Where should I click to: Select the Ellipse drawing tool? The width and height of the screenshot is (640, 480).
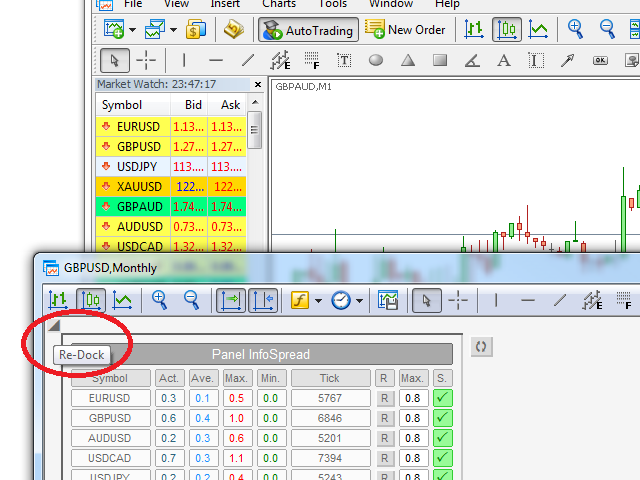[376, 60]
